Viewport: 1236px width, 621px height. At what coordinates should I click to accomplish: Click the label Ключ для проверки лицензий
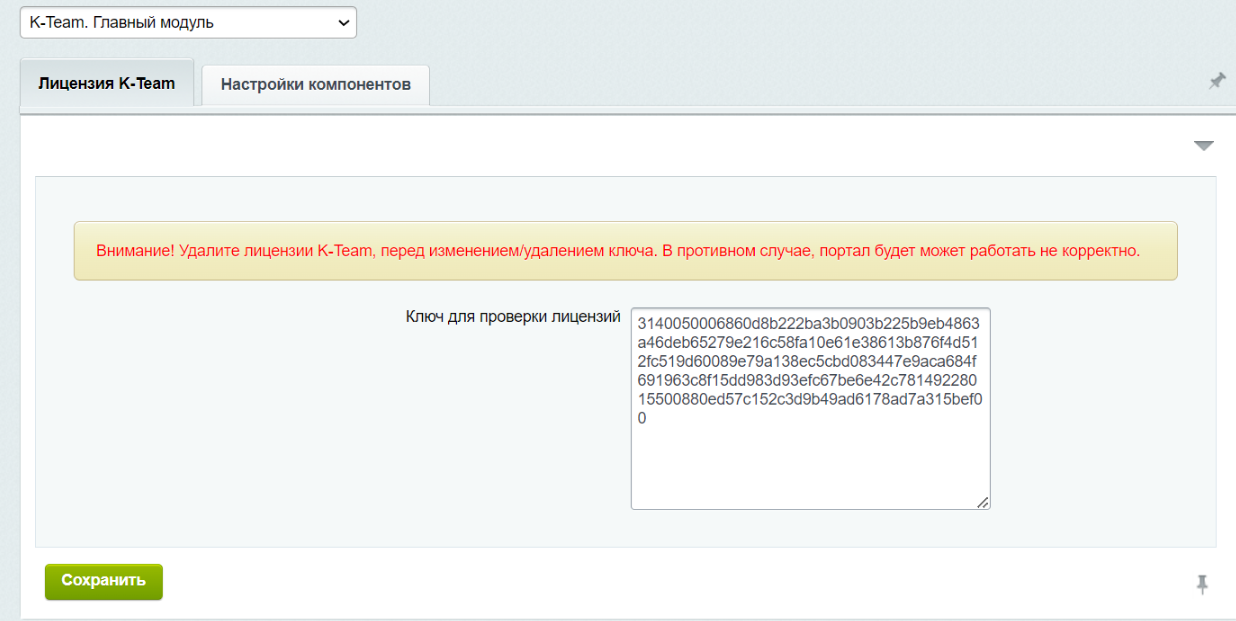[513, 316]
